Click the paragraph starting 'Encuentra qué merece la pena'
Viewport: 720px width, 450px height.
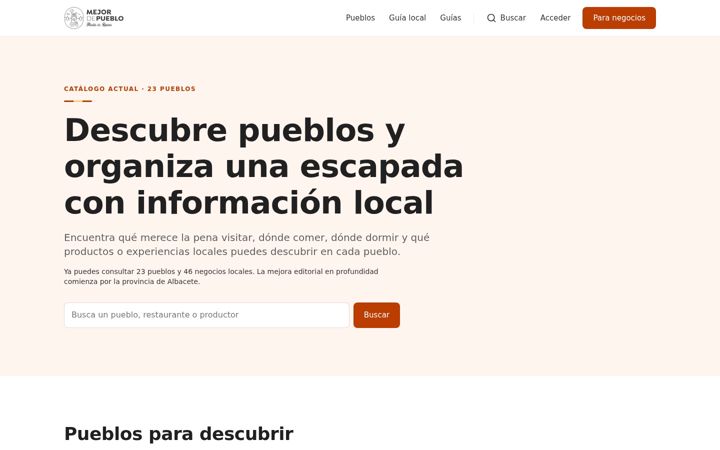coord(247,244)
